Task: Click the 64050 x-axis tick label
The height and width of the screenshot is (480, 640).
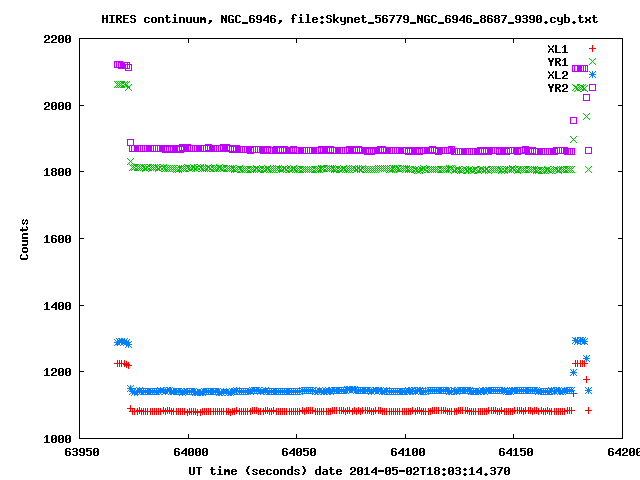Action: tap(299, 452)
